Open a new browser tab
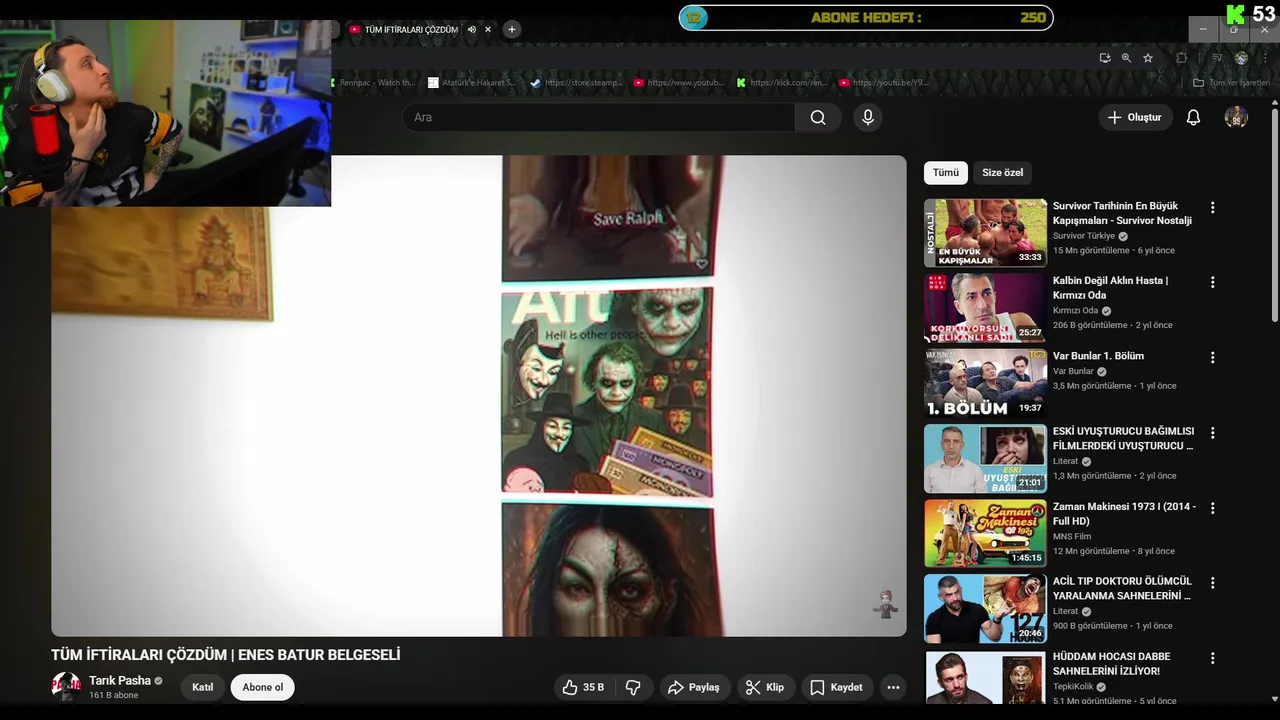This screenshot has width=1280, height=720. (x=512, y=30)
